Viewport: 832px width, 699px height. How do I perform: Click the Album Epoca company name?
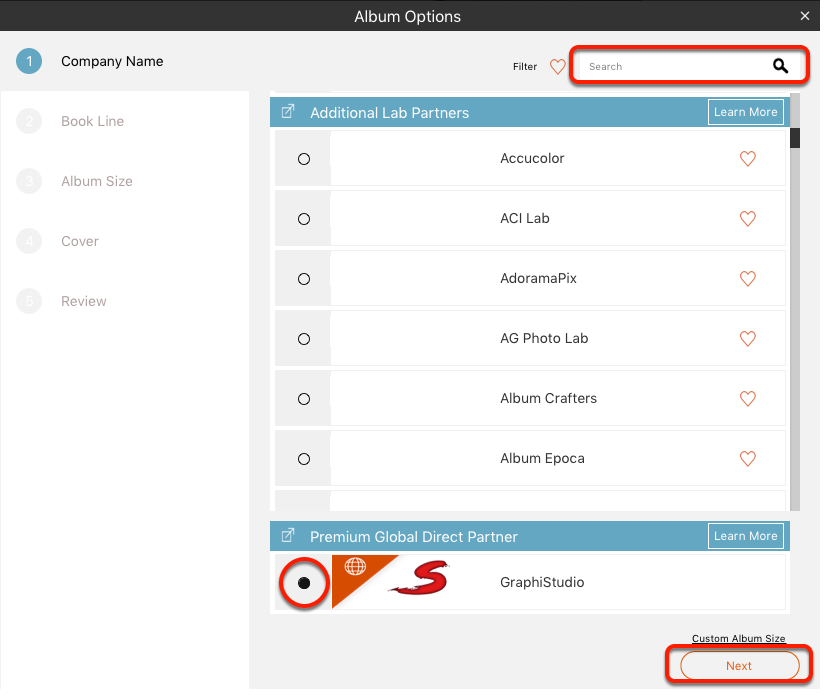[x=542, y=458]
